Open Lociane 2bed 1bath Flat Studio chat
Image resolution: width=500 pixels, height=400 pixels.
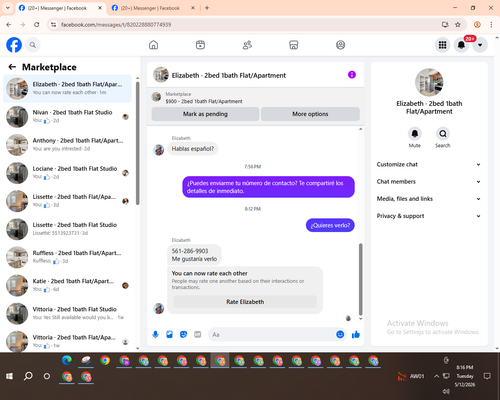pyautogui.click(x=67, y=173)
